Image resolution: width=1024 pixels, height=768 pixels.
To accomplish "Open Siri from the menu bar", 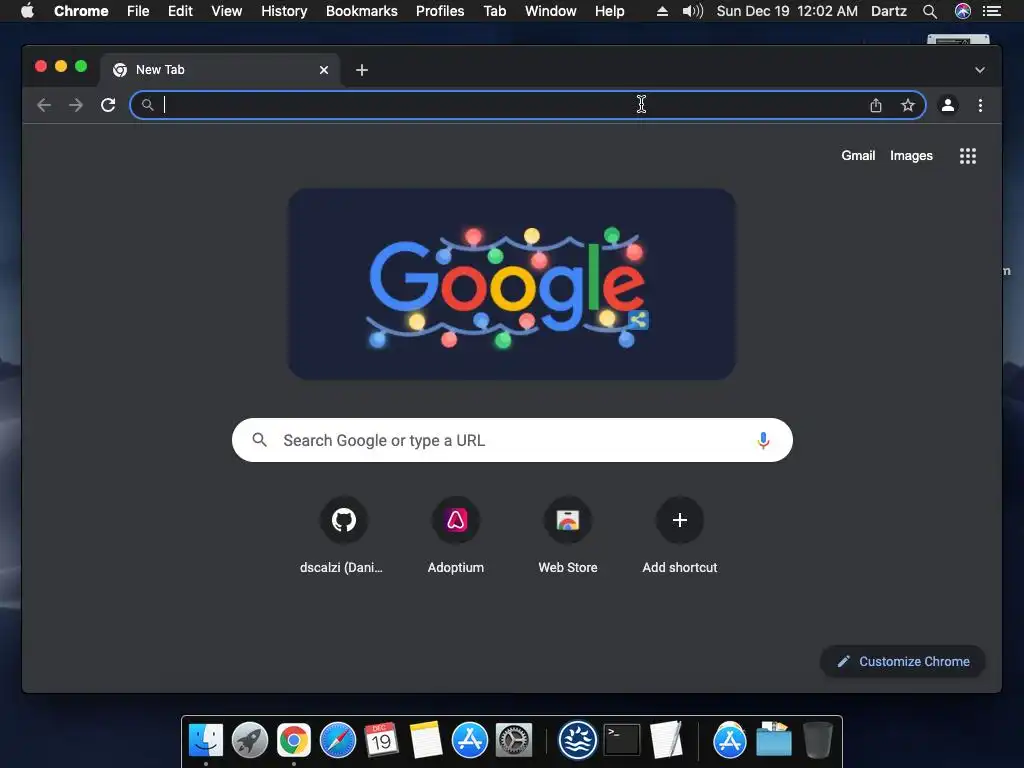I will point(963,11).
